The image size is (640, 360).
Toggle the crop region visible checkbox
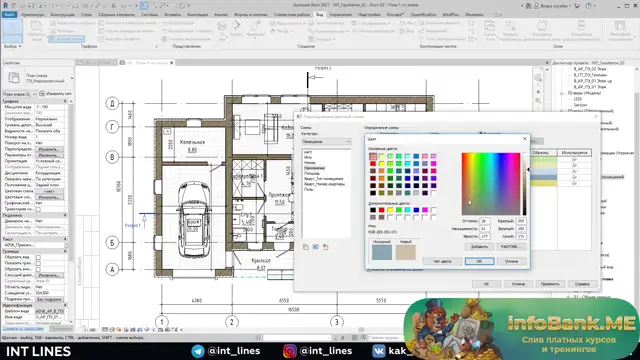pyautogui.click(x=38, y=263)
